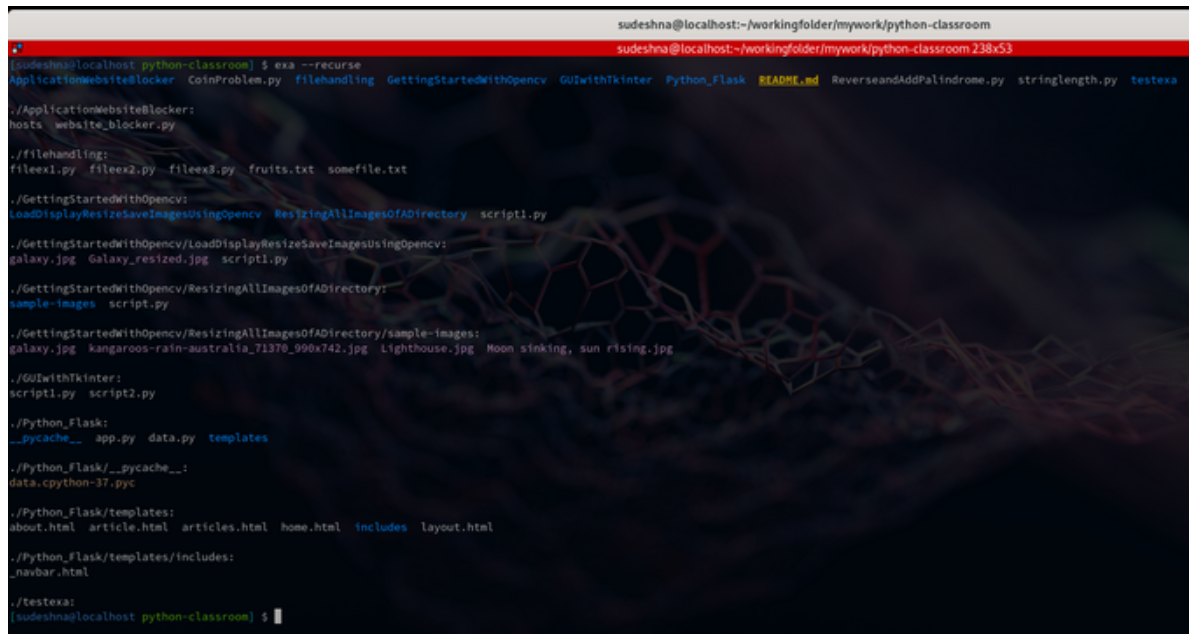Select 'script.py' next to sample-images

[138, 304]
